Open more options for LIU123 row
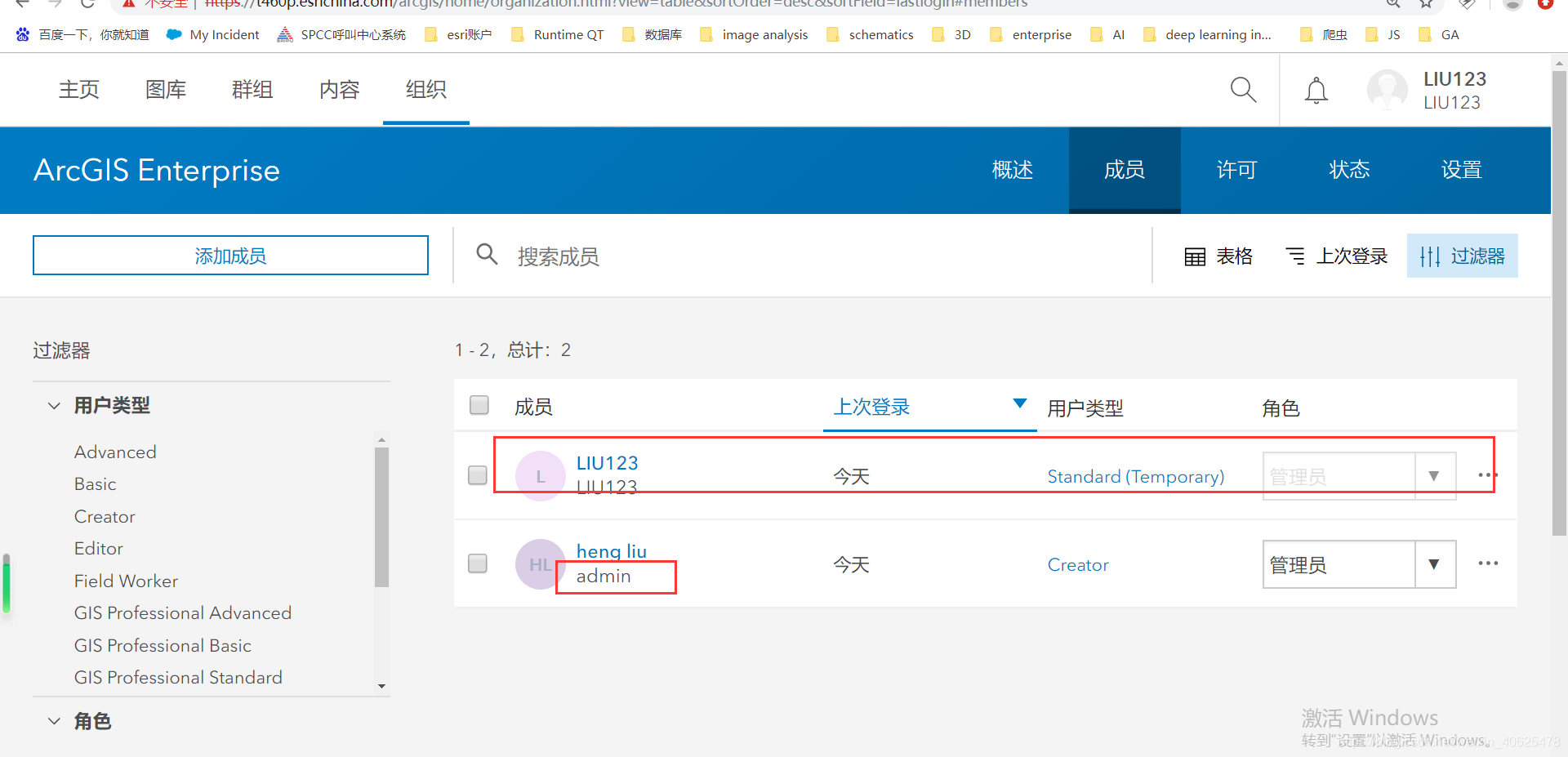 point(1488,475)
